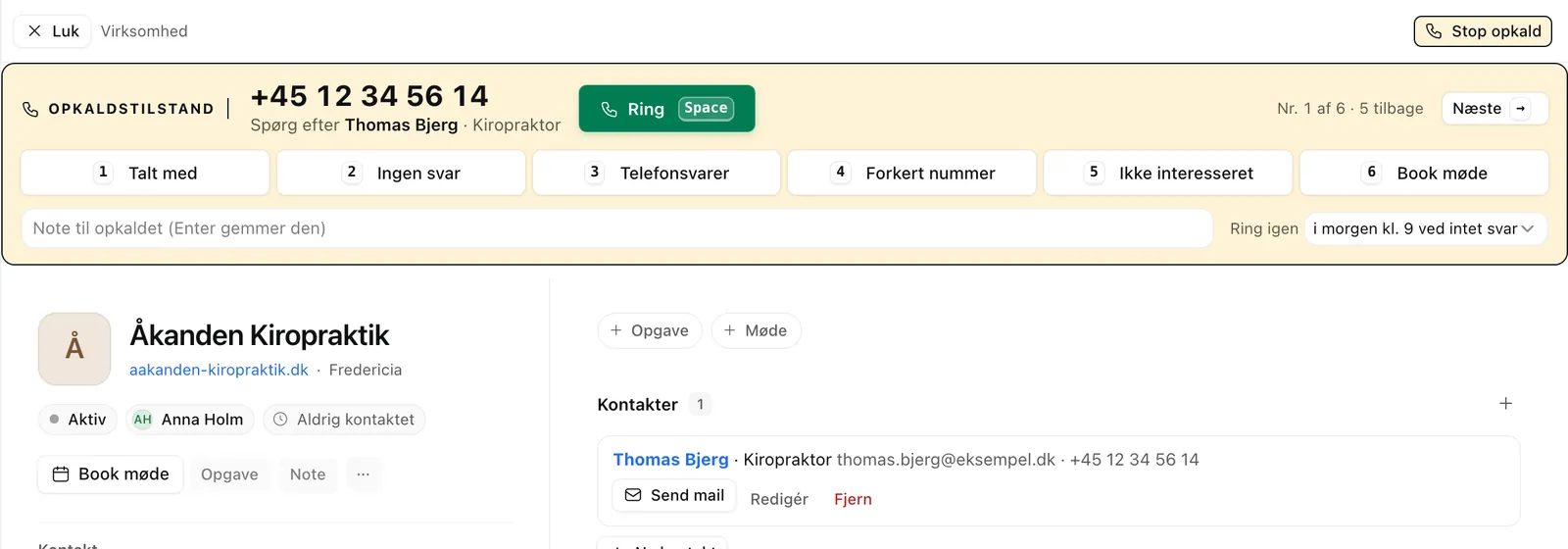This screenshot has height=549, width=1568.
Task: Click the Opgave button beside Book møde
Action: tap(229, 474)
